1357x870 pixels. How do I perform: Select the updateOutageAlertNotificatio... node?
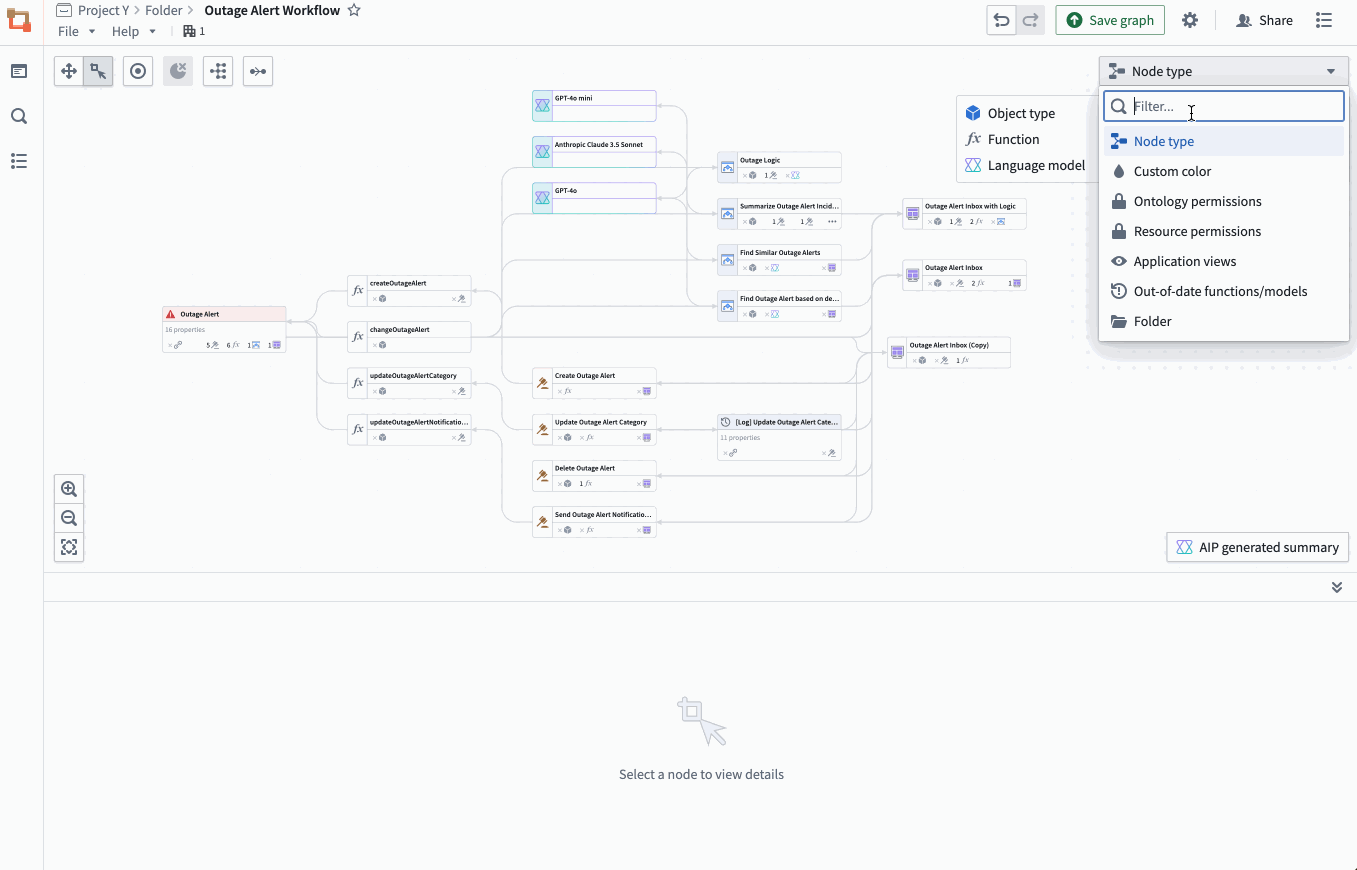click(409, 429)
